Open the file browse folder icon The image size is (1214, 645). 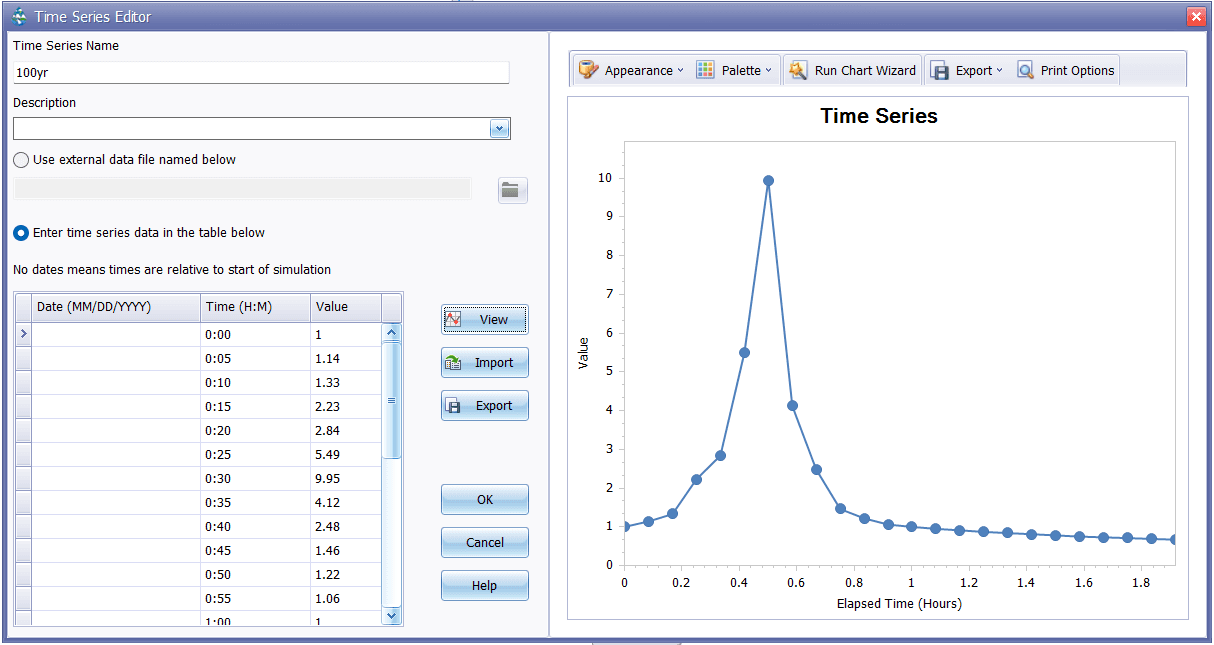click(511, 190)
